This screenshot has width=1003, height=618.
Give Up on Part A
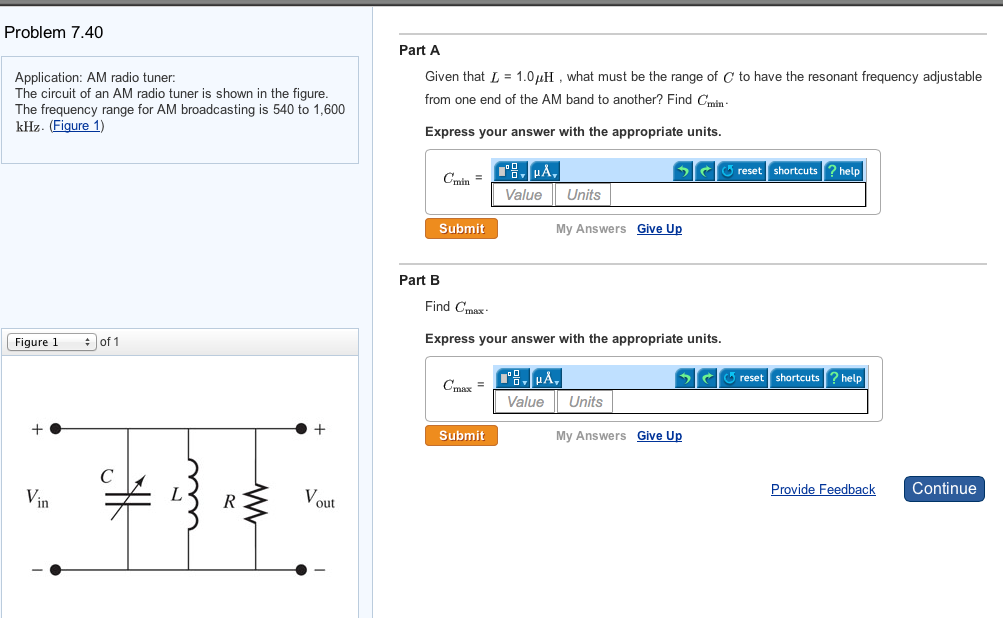(659, 228)
